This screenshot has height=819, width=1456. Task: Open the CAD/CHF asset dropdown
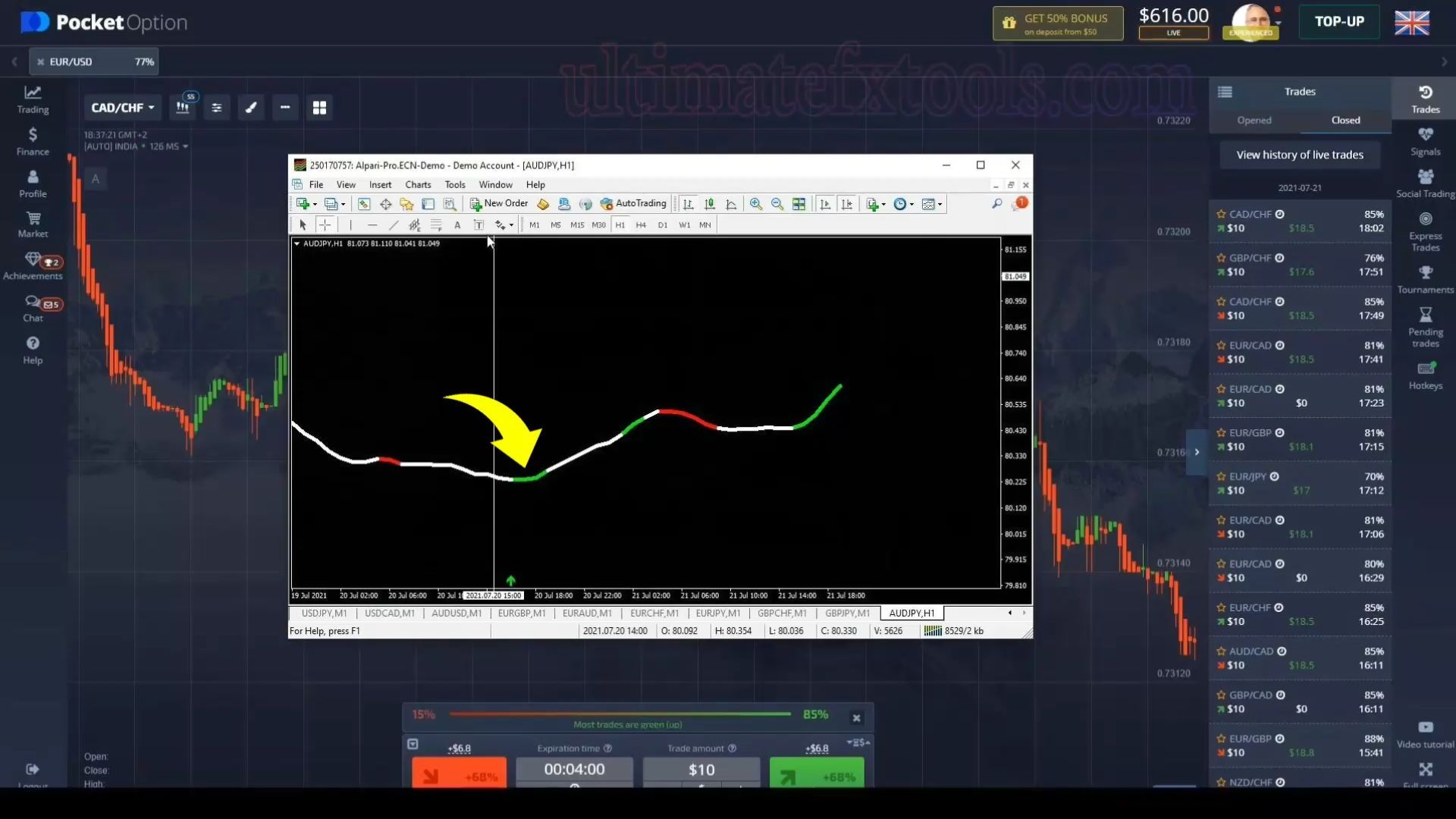pyautogui.click(x=123, y=108)
